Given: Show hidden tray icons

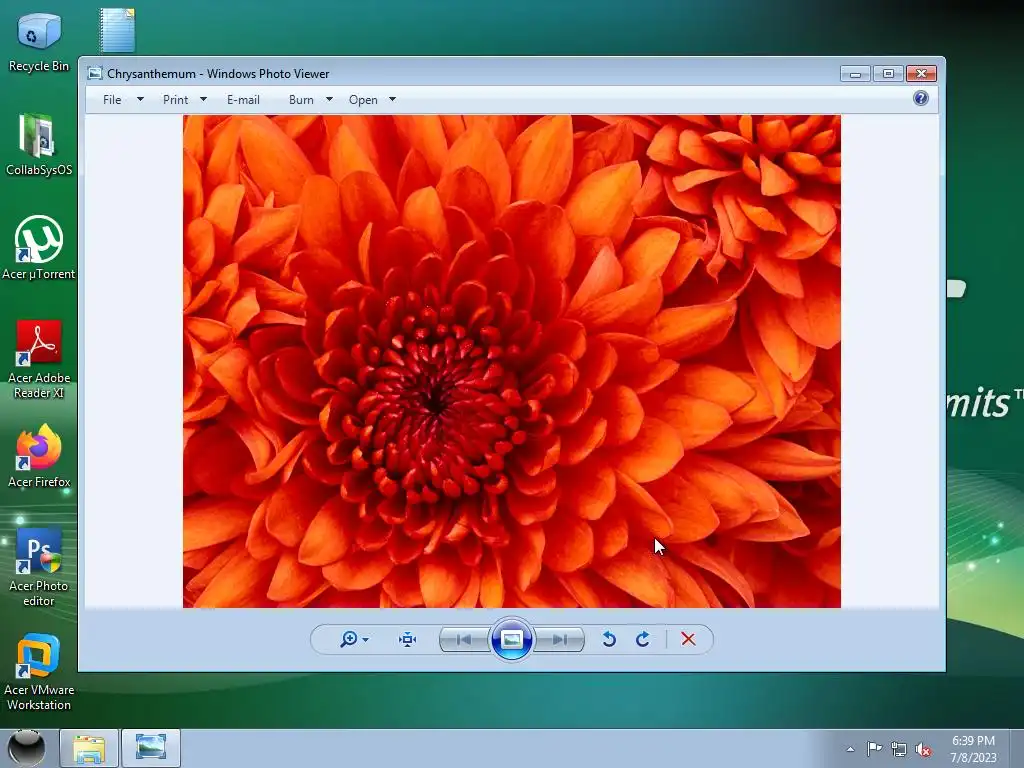Looking at the screenshot, I should 850,749.
